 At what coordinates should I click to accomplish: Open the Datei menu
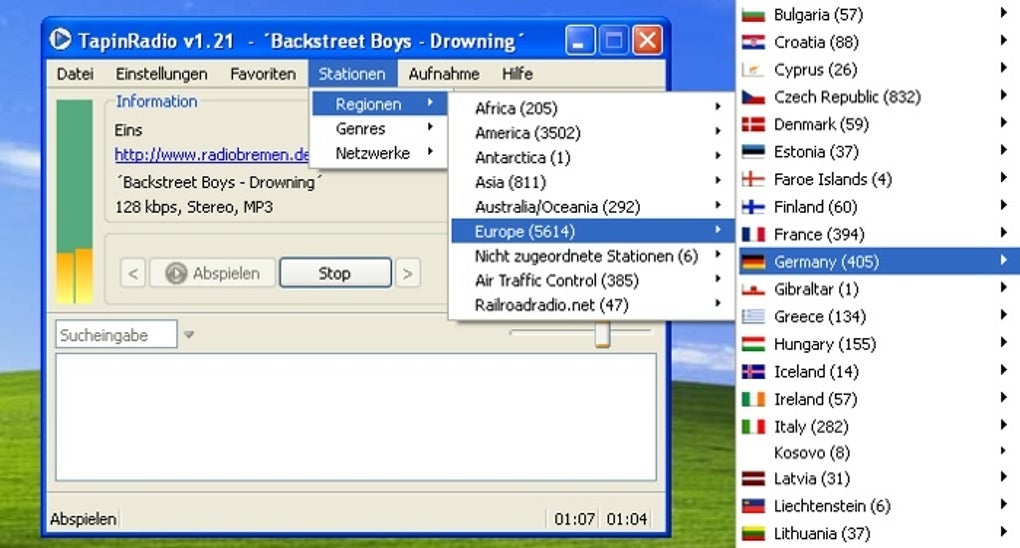point(75,74)
